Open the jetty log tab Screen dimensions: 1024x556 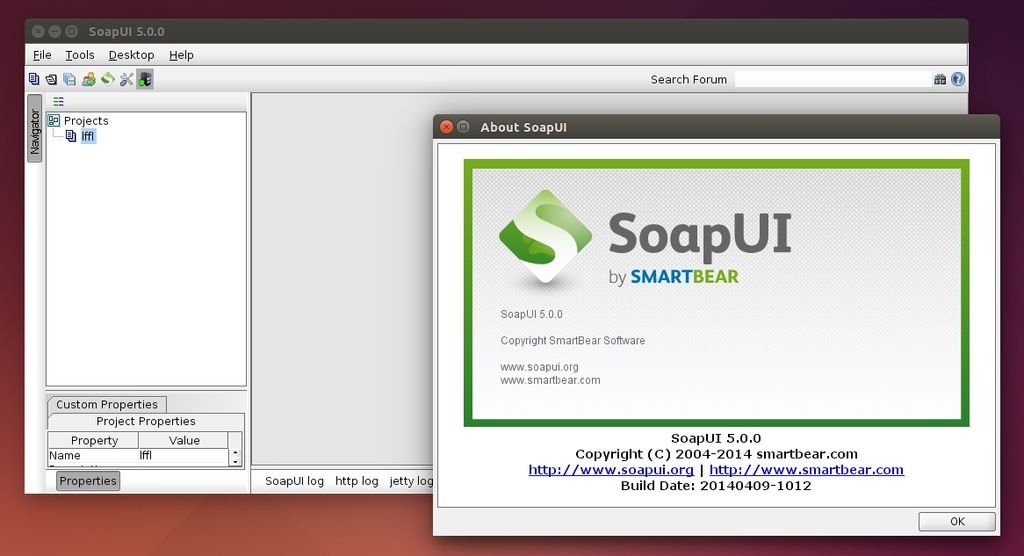click(411, 481)
